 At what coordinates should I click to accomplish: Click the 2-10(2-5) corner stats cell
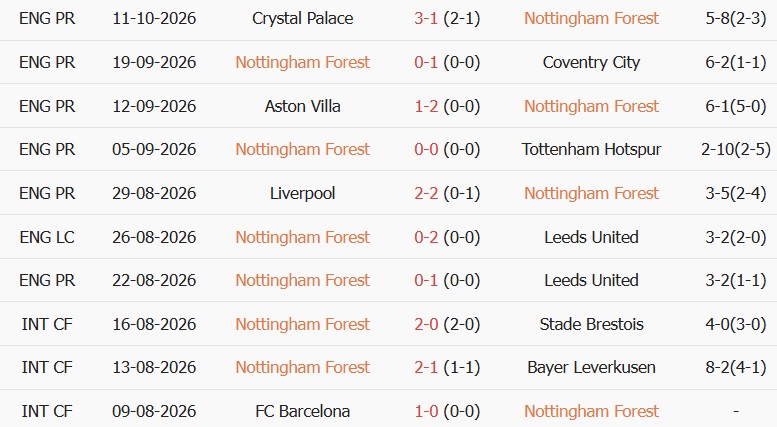[736, 149]
